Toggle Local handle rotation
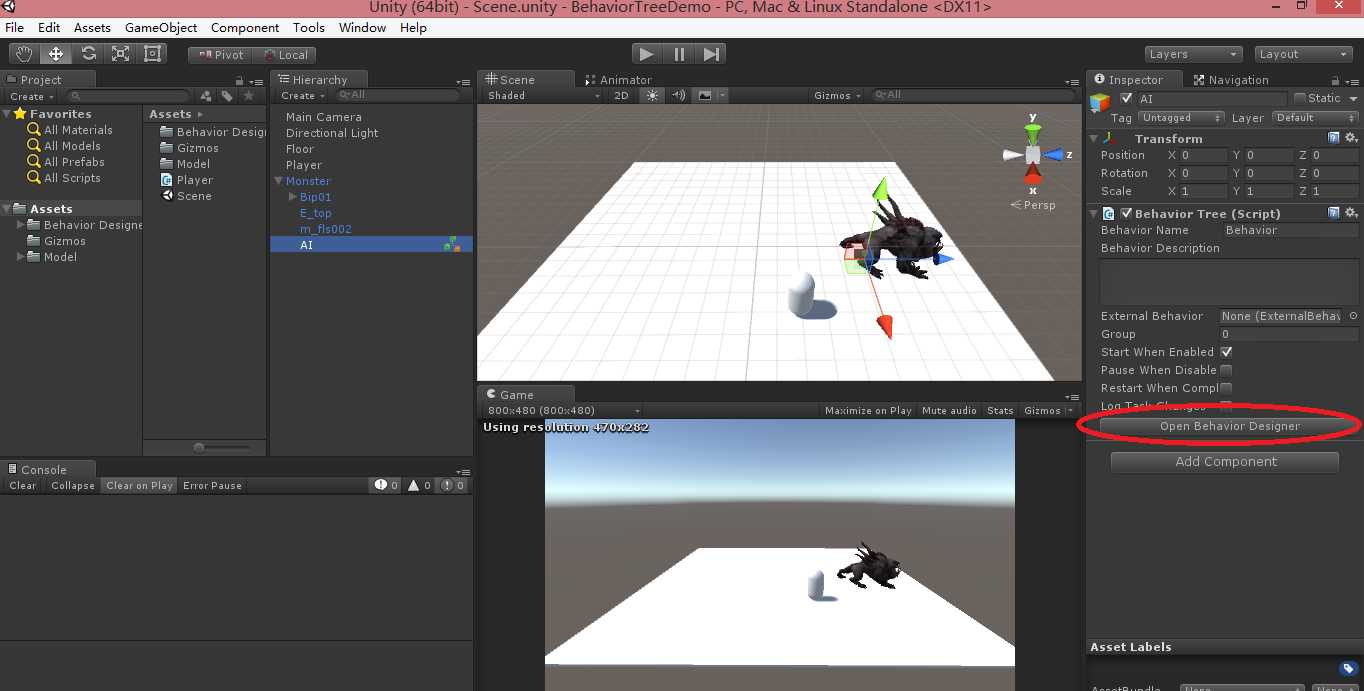 (285, 55)
